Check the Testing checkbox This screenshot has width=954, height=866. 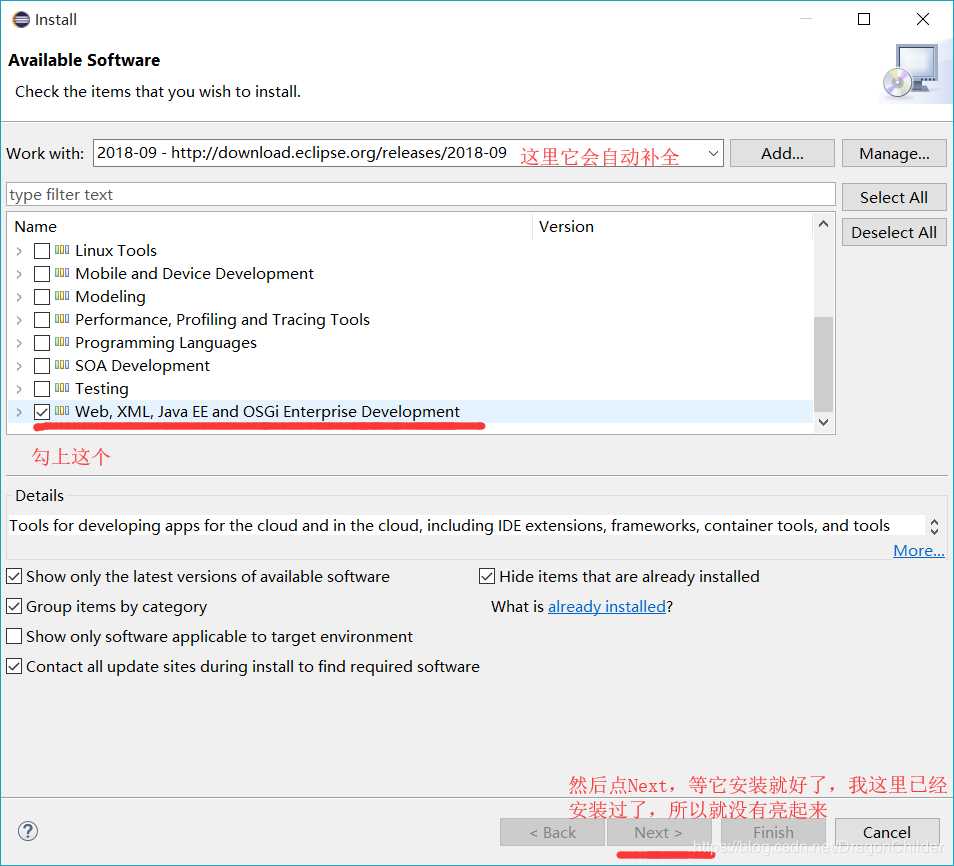[x=42, y=389]
